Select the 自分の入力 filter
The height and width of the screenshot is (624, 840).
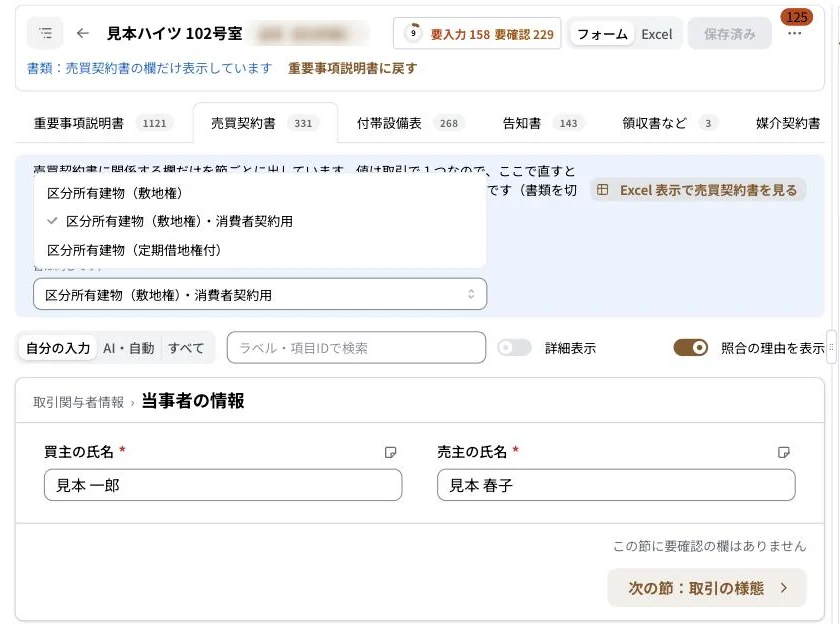[58, 348]
